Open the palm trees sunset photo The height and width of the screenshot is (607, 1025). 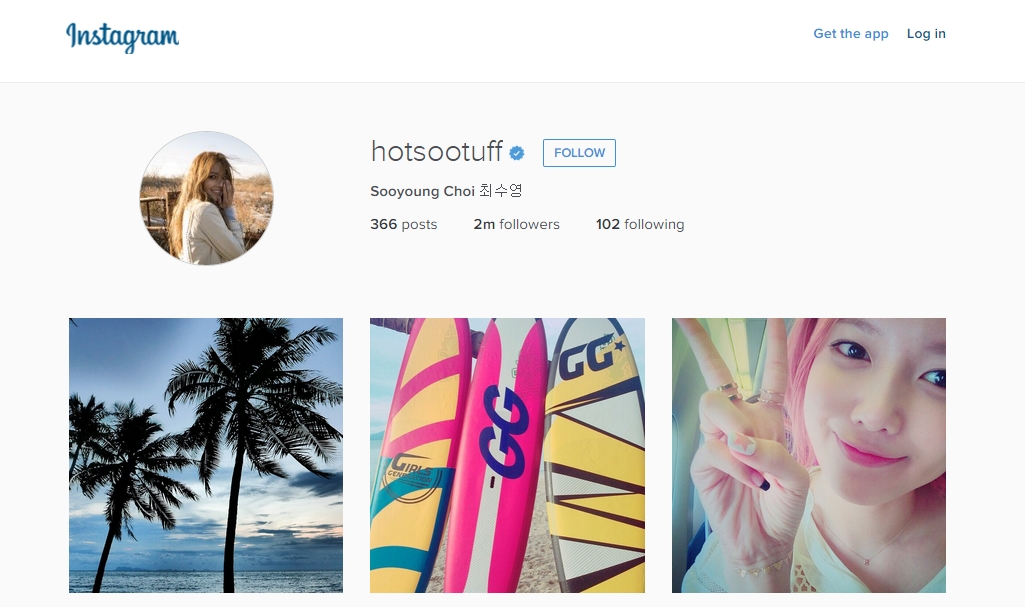(206, 455)
